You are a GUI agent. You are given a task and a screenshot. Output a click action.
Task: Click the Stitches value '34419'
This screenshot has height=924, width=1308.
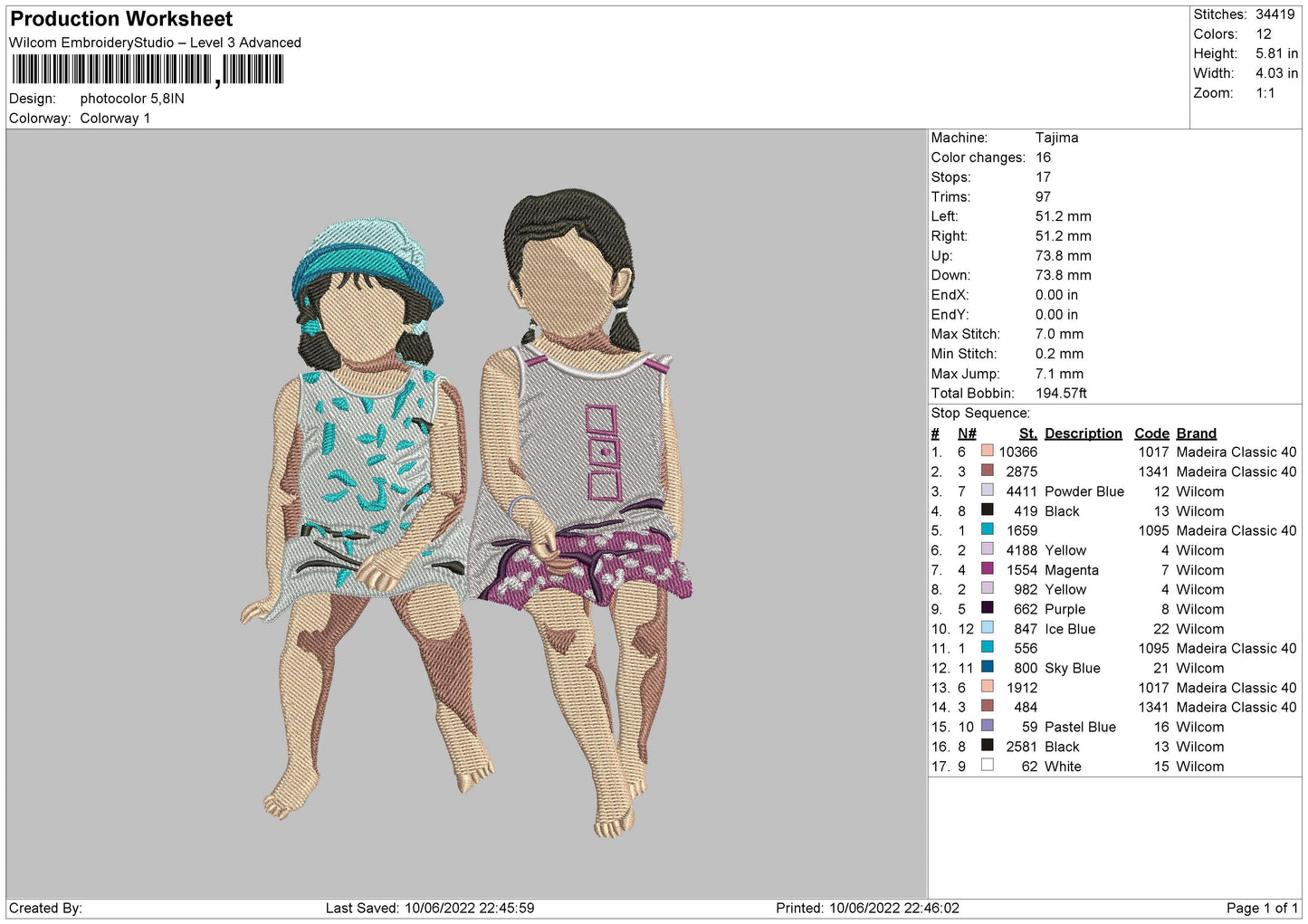tap(1275, 14)
